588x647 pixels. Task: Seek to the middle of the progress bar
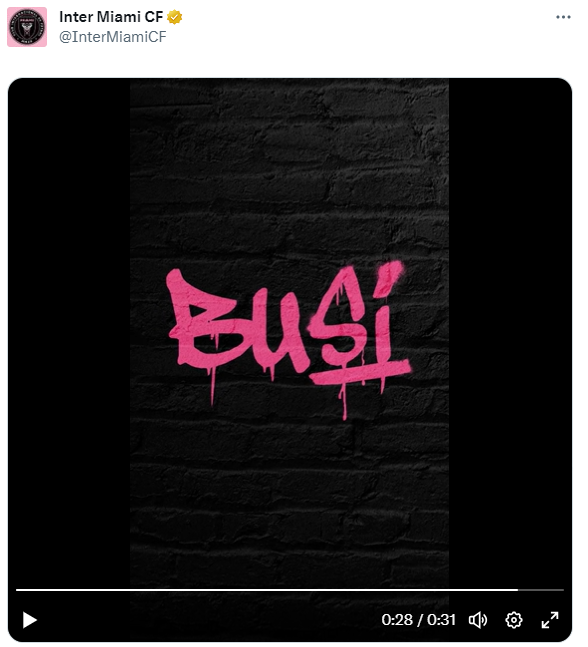(x=290, y=590)
